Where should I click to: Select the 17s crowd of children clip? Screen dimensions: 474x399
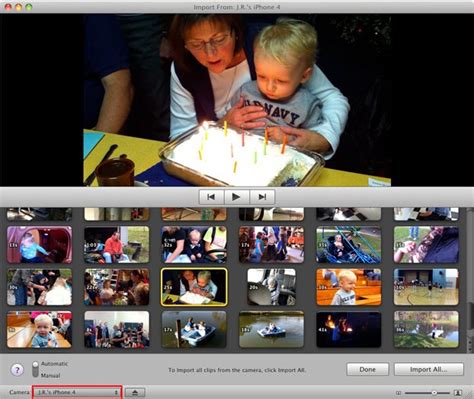271,245
